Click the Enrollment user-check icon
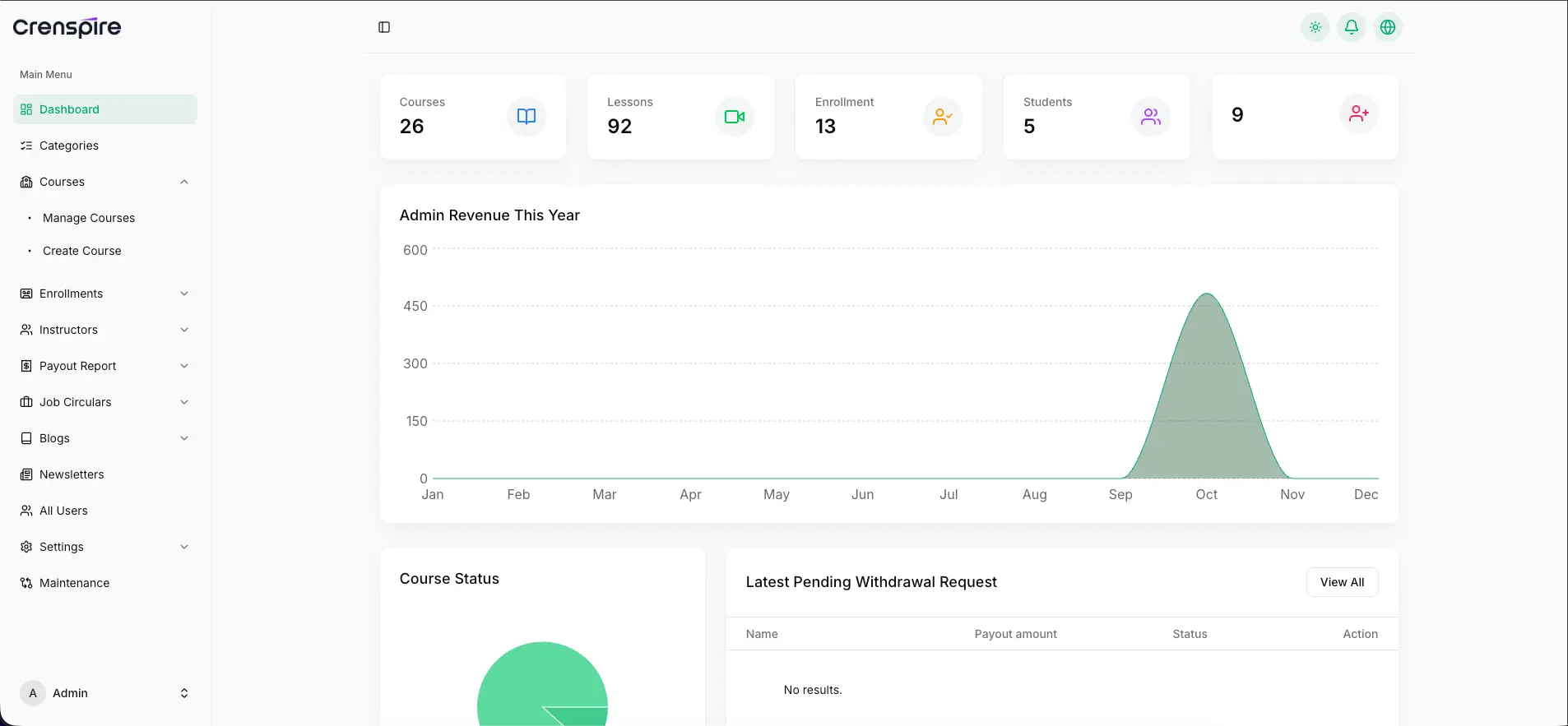 (x=943, y=117)
